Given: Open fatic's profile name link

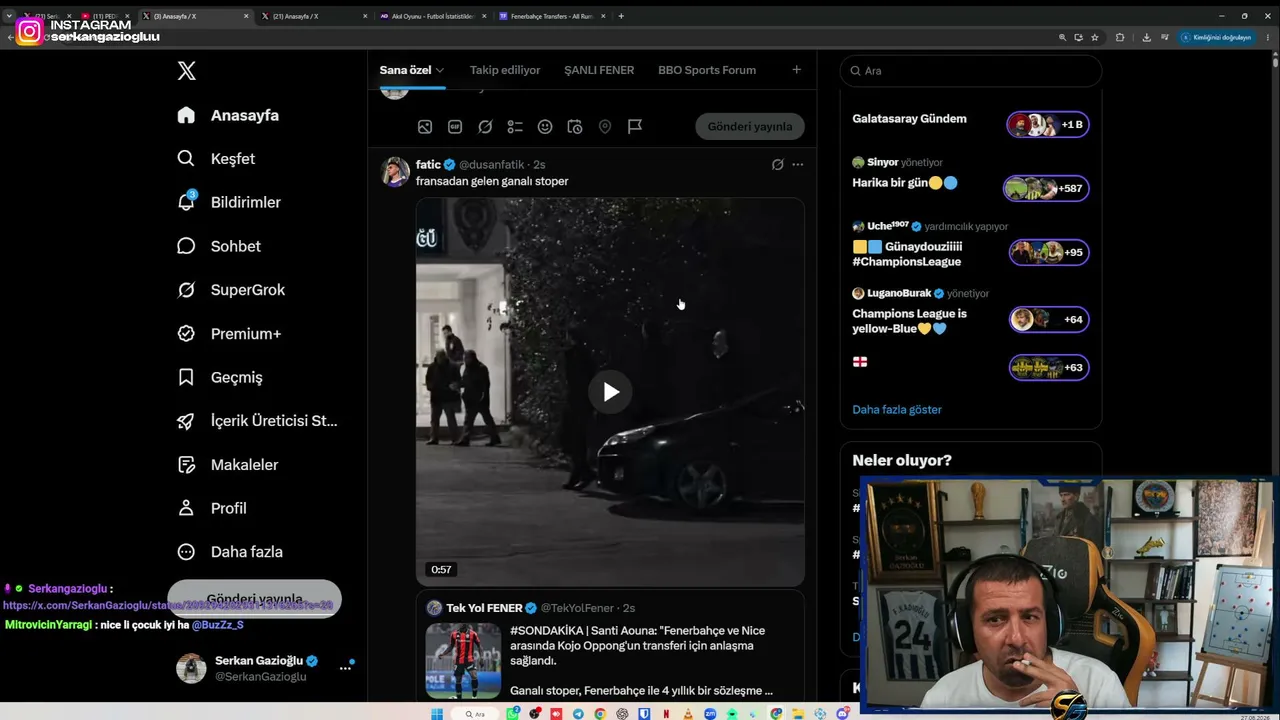Looking at the screenshot, I should coord(428,164).
